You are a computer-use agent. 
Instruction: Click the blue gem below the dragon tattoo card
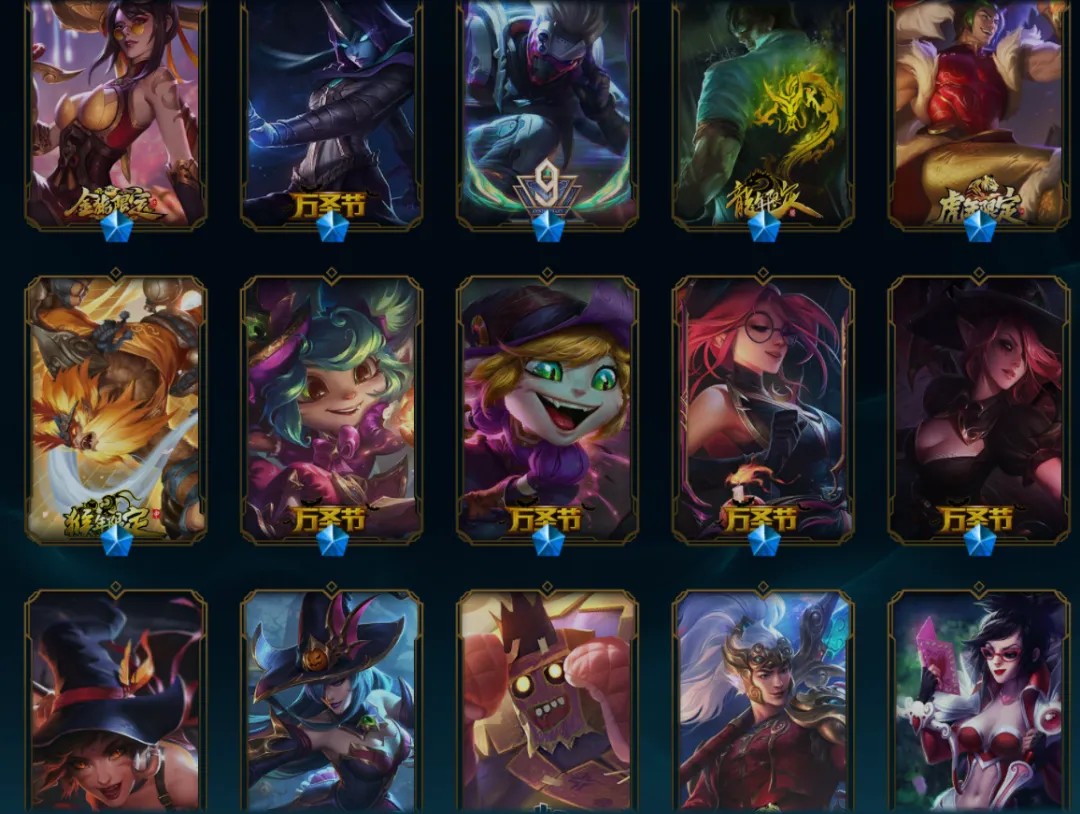pos(763,227)
